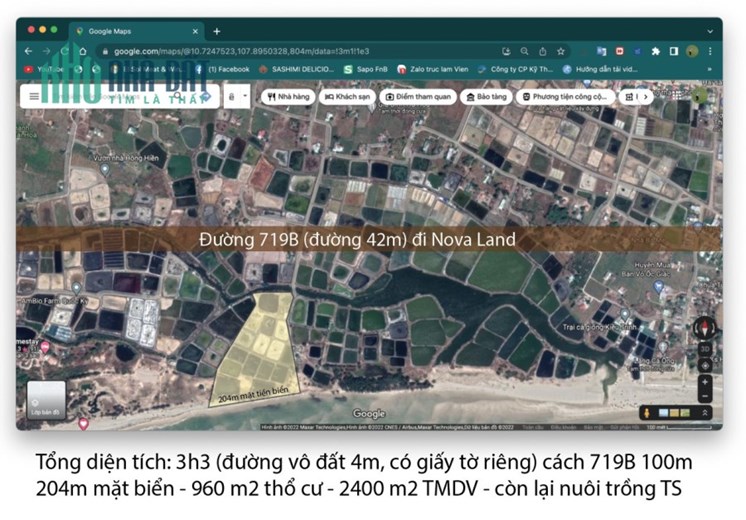Click the browser forward arrow

point(47,51)
